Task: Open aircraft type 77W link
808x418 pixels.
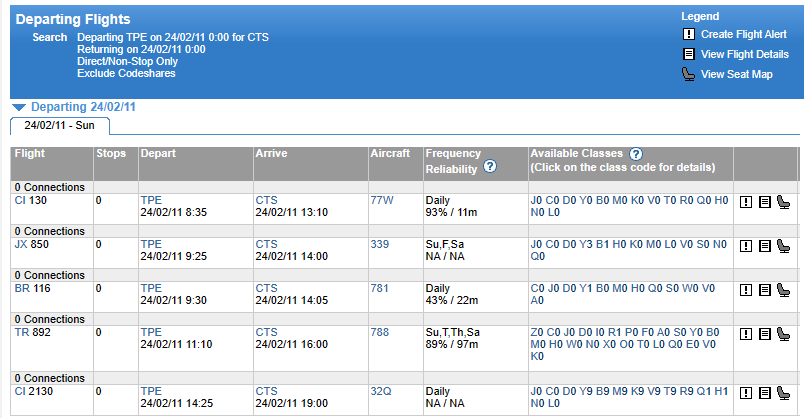Action: coord(382,200)
